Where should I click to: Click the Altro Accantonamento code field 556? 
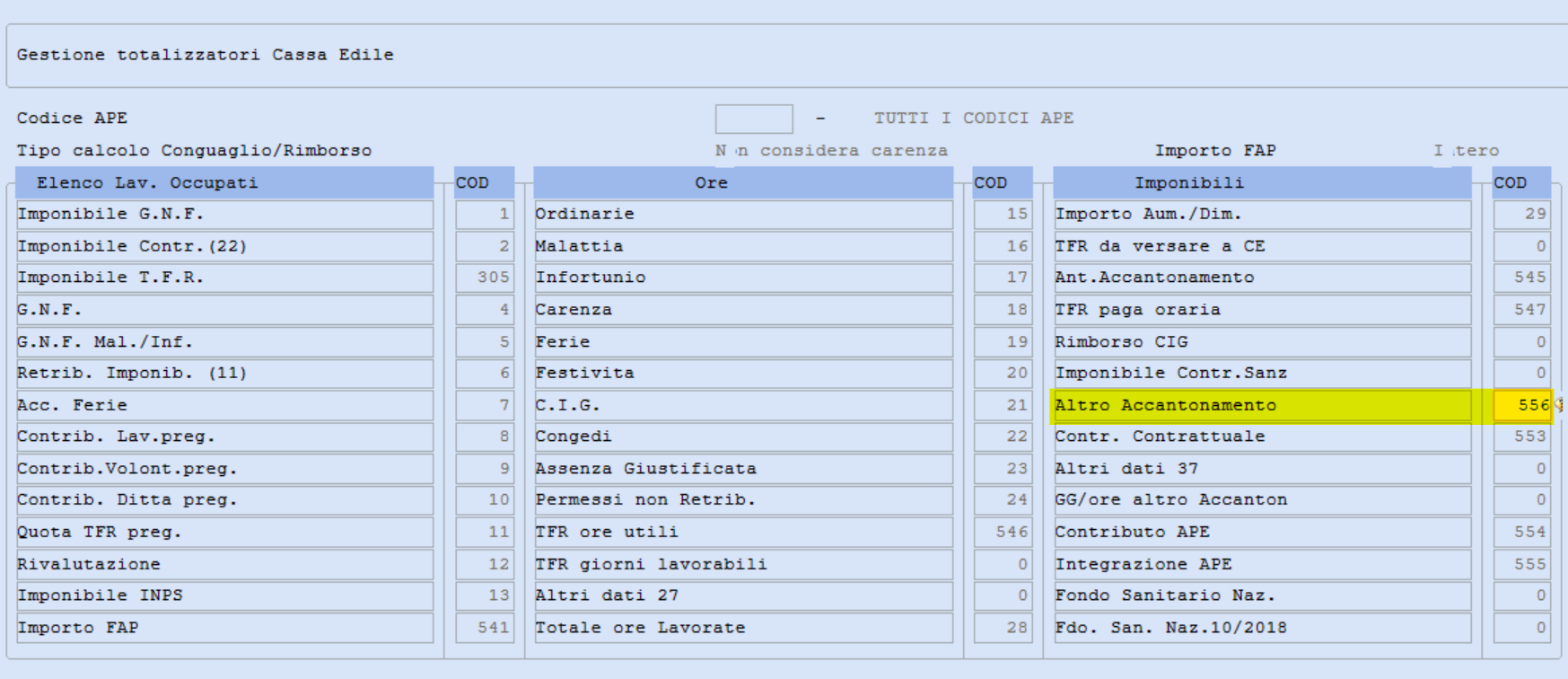point(1522,405)
